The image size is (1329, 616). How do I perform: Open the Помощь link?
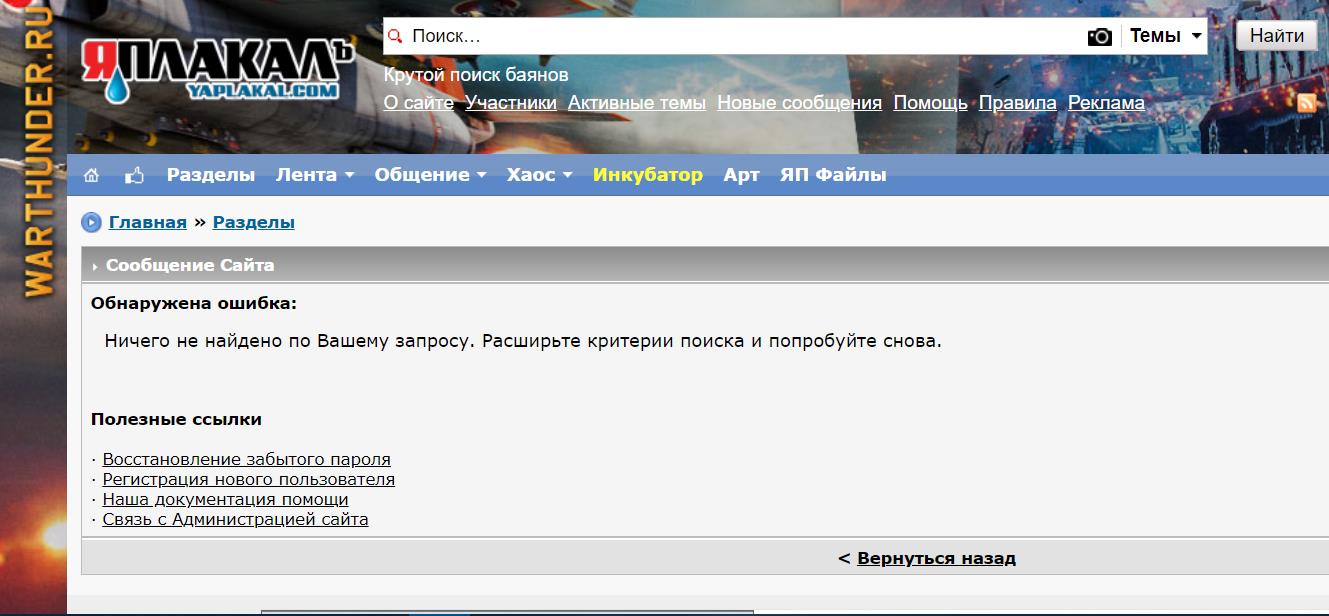pos(930,103)
